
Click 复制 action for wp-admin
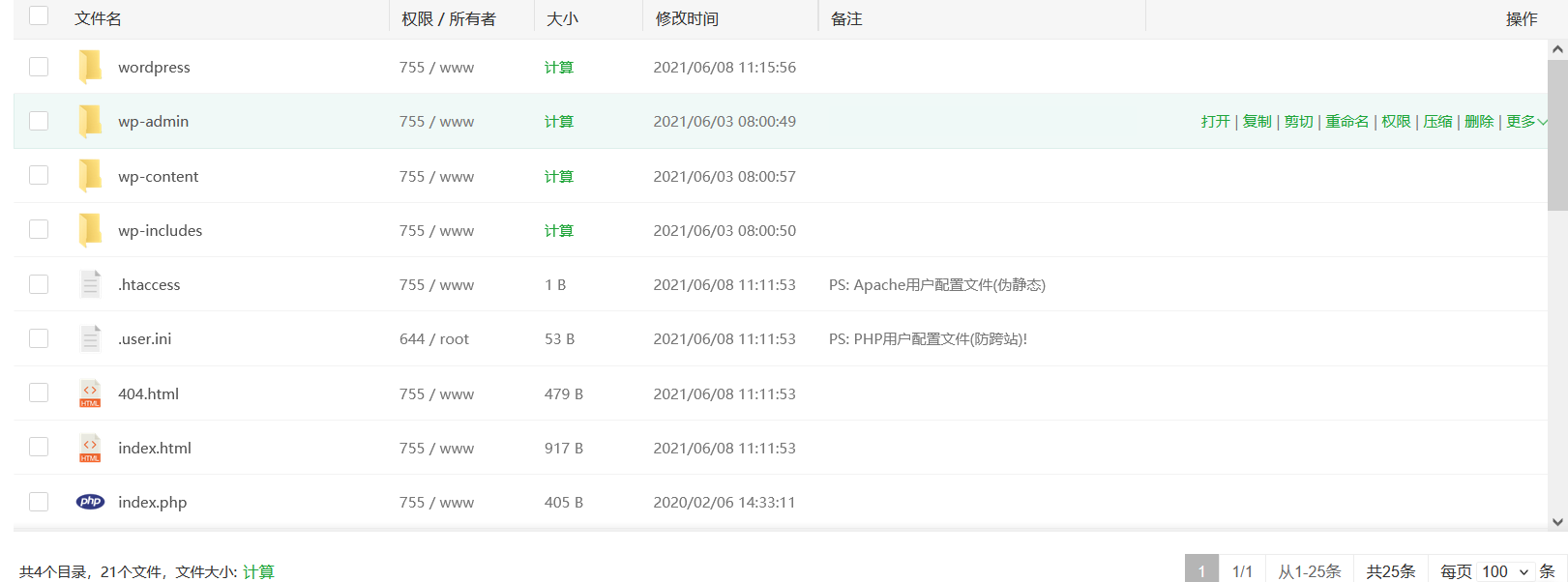click(x=1257, y=121)
